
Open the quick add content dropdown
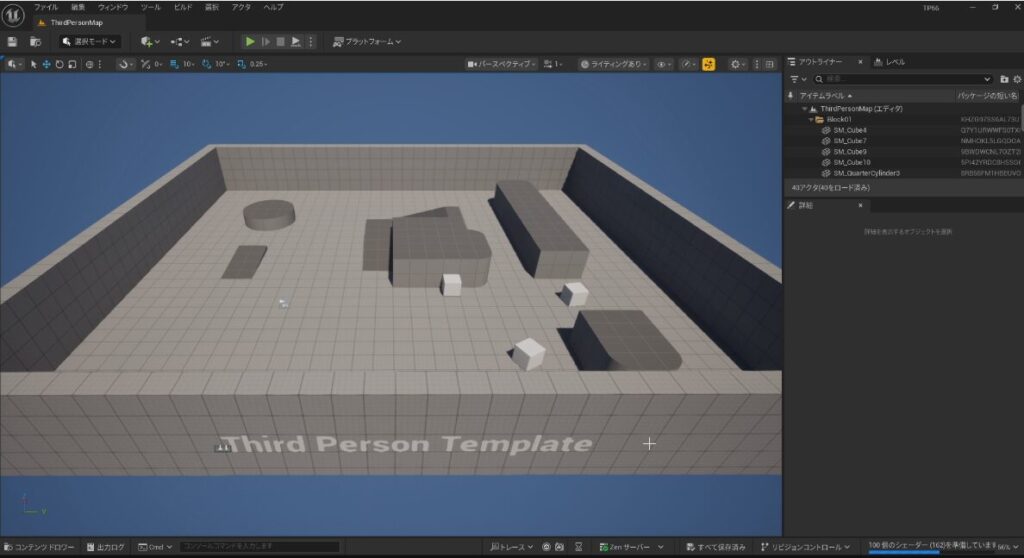[150, 42]
